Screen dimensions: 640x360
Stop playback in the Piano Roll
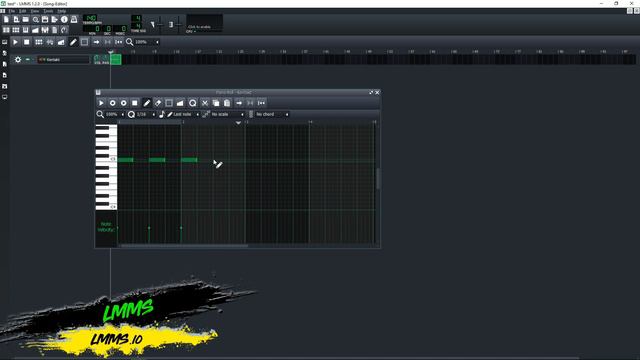(x=135, y=103)
